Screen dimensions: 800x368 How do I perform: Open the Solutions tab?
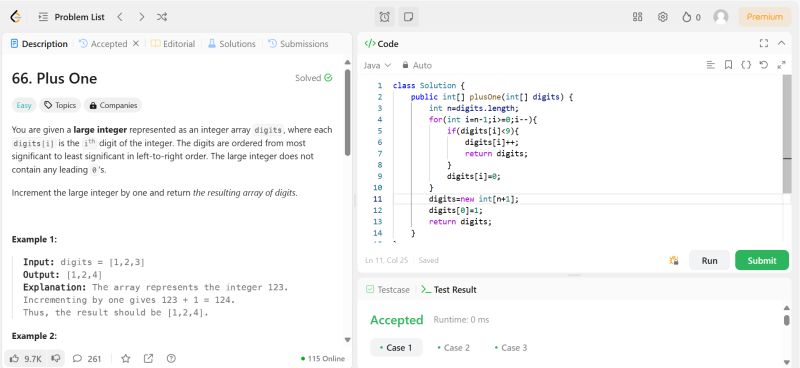[232, 44]
